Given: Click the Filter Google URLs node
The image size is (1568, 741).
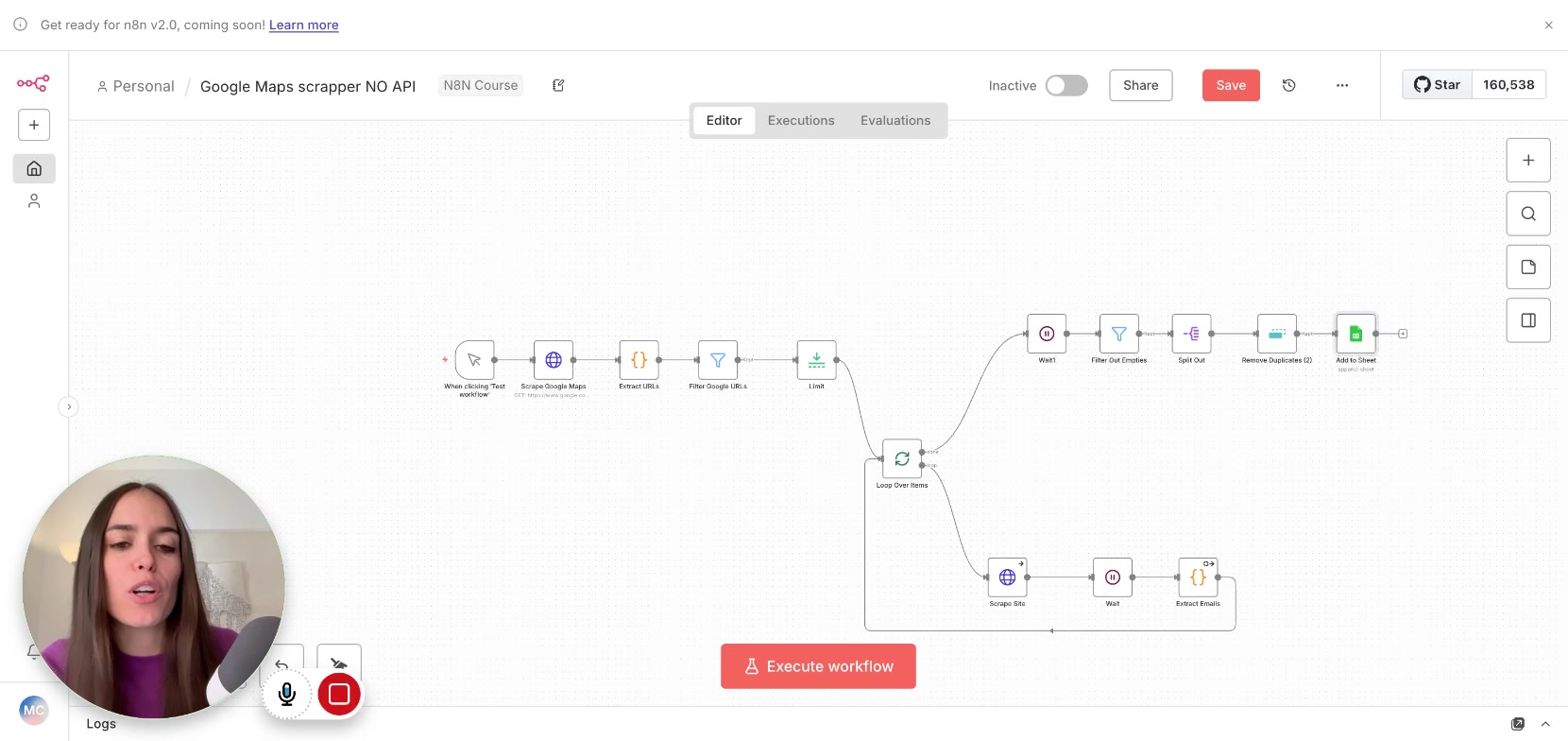Looking at the screenshot, I should pyautogui.click(x=718, y=360).
